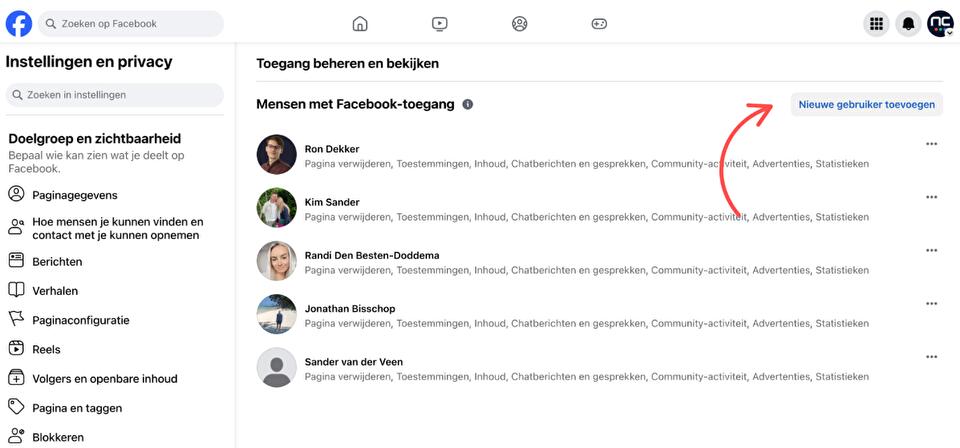Image resolution: width=960 pixels, height=448 pixels.
Task: Open the Gaming controller icon
Action: 599,24
